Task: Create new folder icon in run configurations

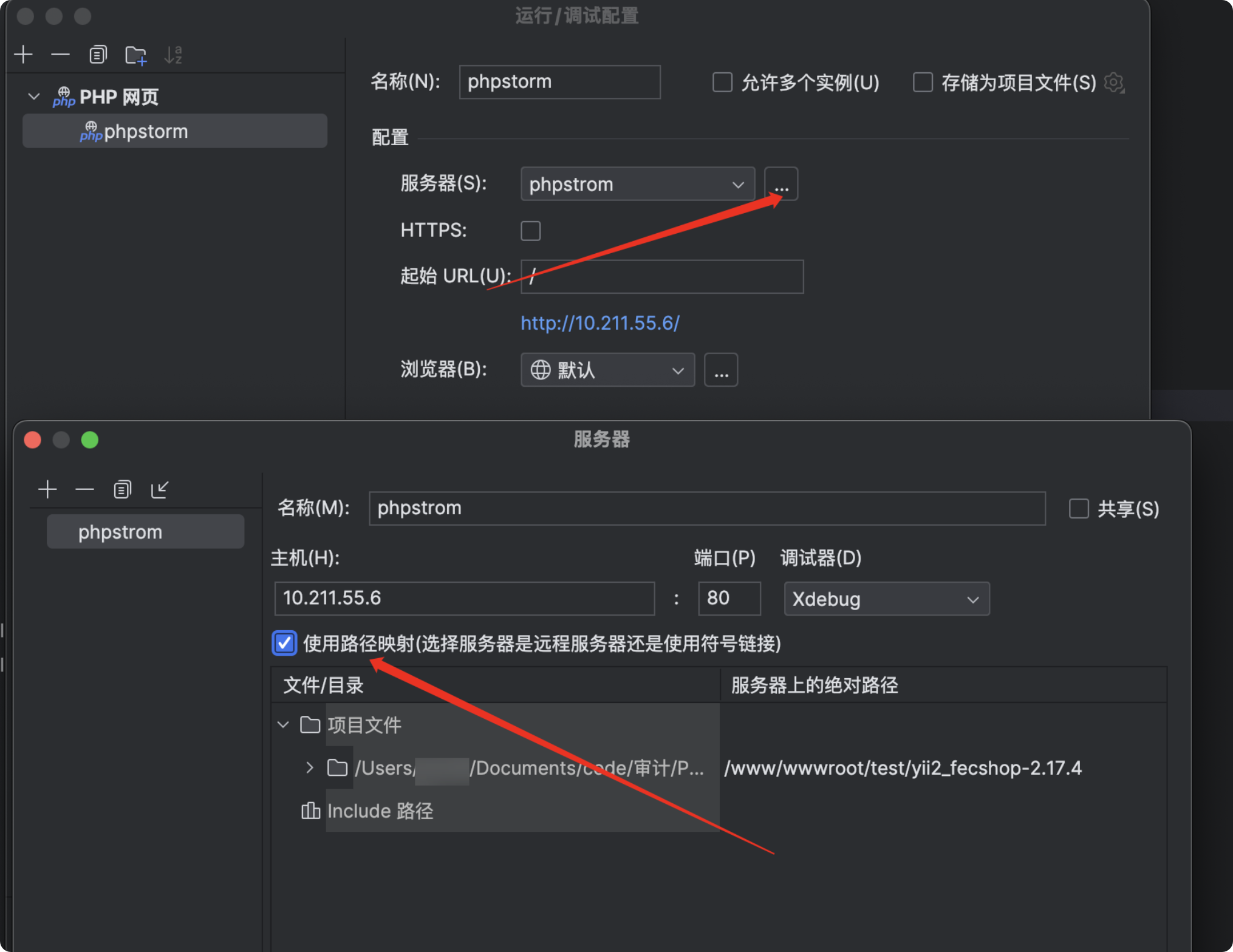Action: tap(135, 55)
